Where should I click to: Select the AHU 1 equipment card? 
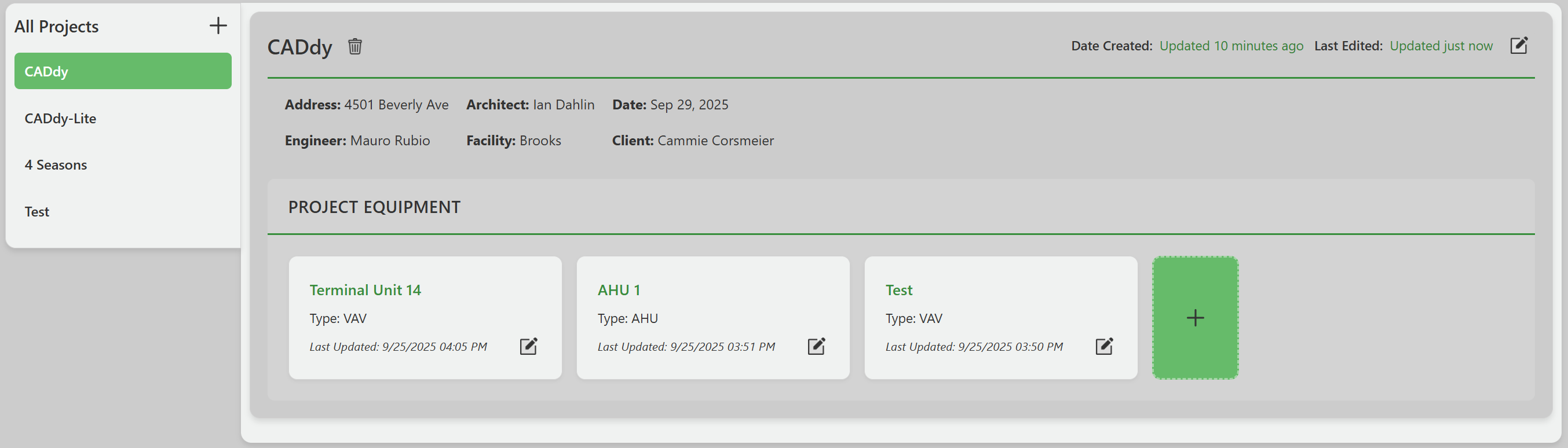(713, 317)
